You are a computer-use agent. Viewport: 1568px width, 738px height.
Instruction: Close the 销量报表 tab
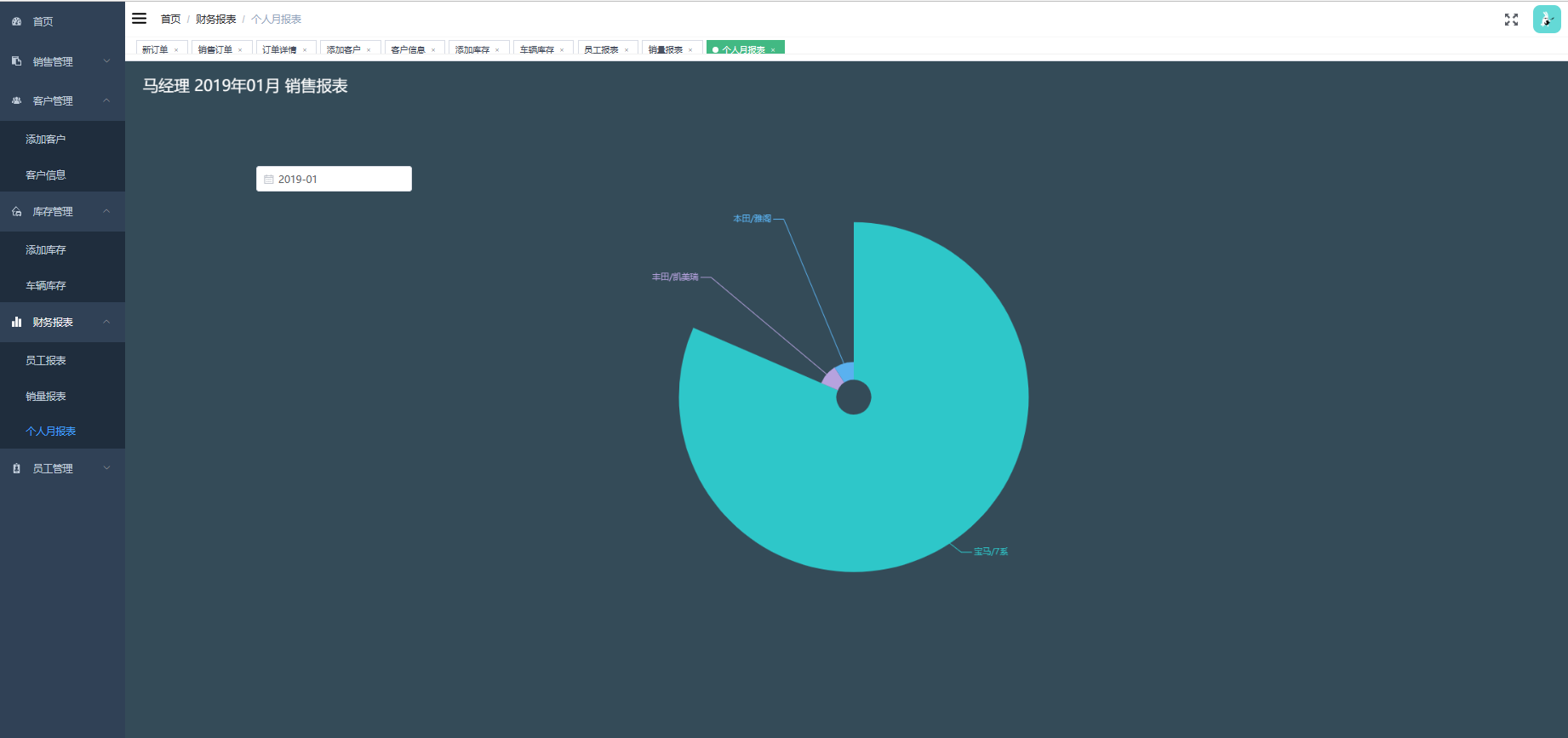(x=690, y=50)
